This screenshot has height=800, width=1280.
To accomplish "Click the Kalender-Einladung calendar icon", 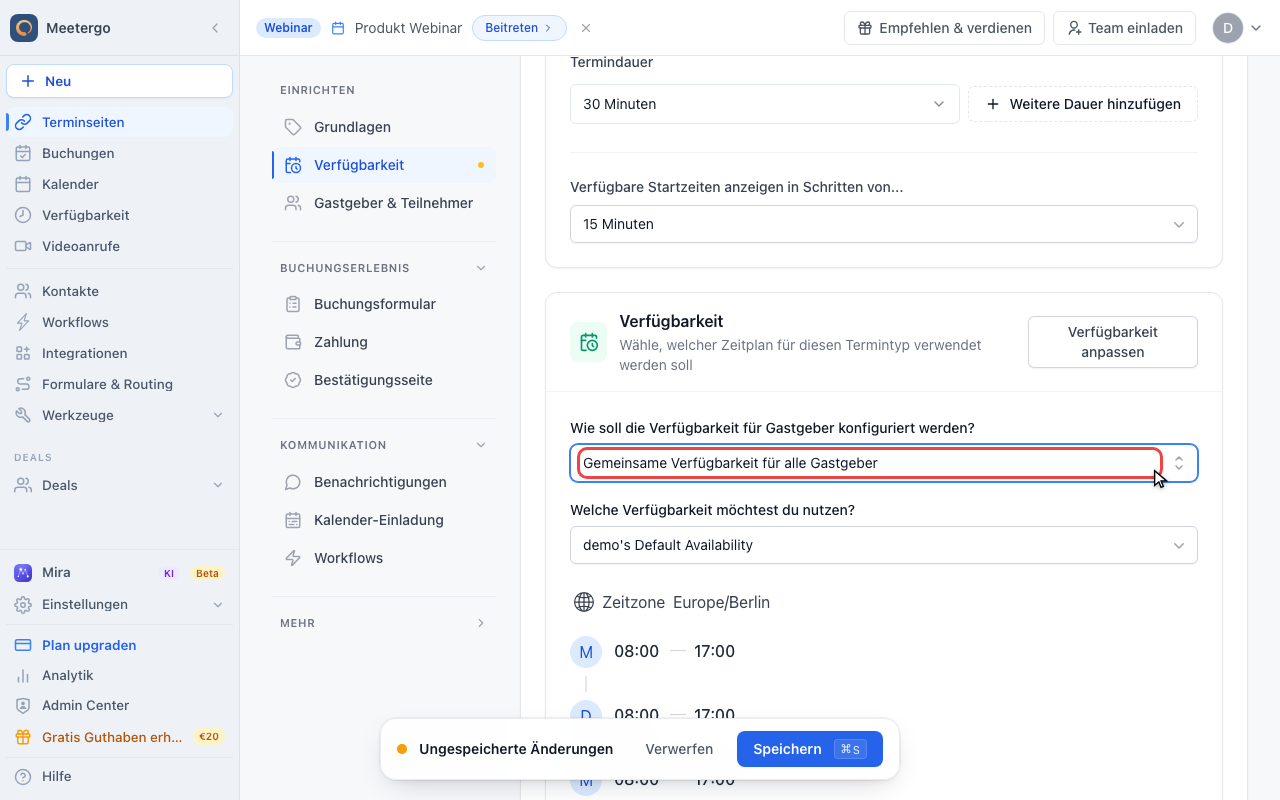I will pyautogui.click(x=293, y=520).
